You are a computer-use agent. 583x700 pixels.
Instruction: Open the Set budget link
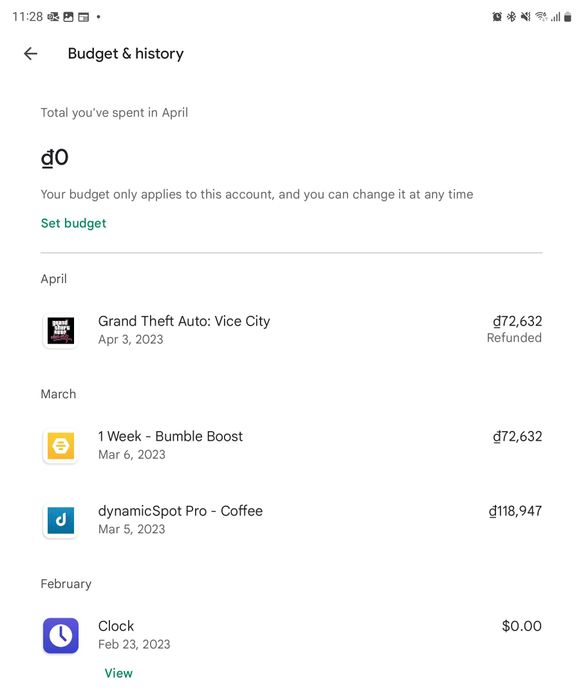(x=74, y=223)
